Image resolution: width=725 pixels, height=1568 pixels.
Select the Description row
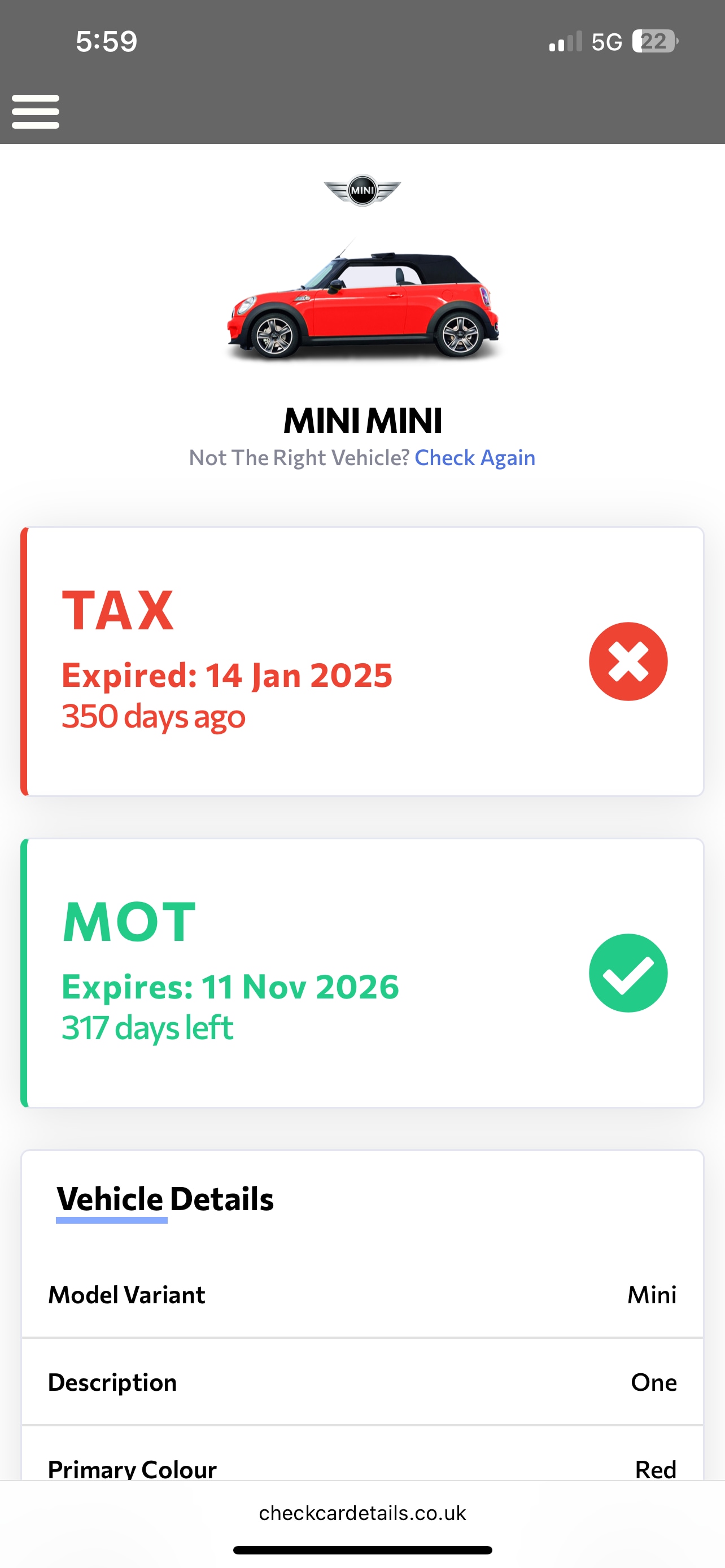click(362, 1382)
